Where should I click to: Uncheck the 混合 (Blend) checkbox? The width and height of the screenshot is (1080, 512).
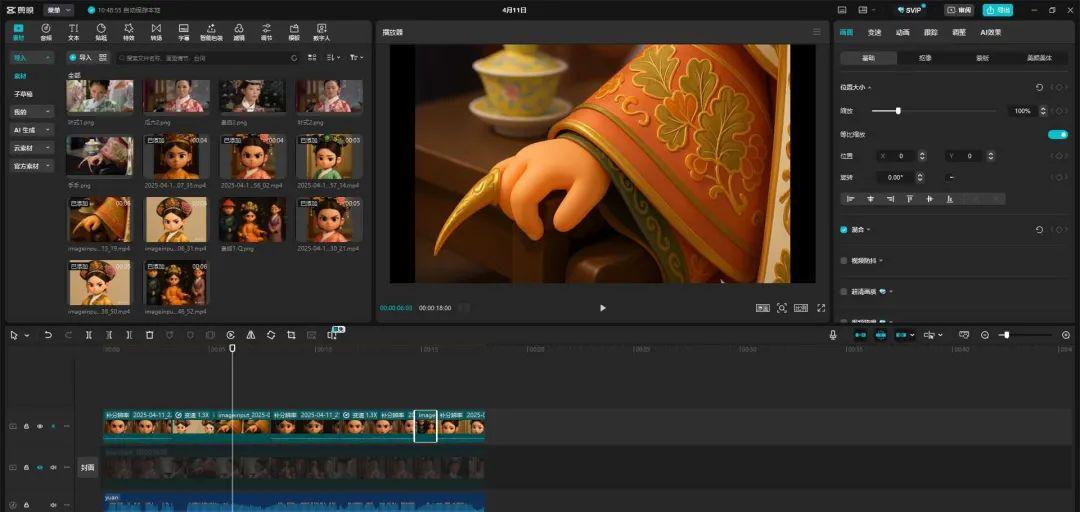844,230
